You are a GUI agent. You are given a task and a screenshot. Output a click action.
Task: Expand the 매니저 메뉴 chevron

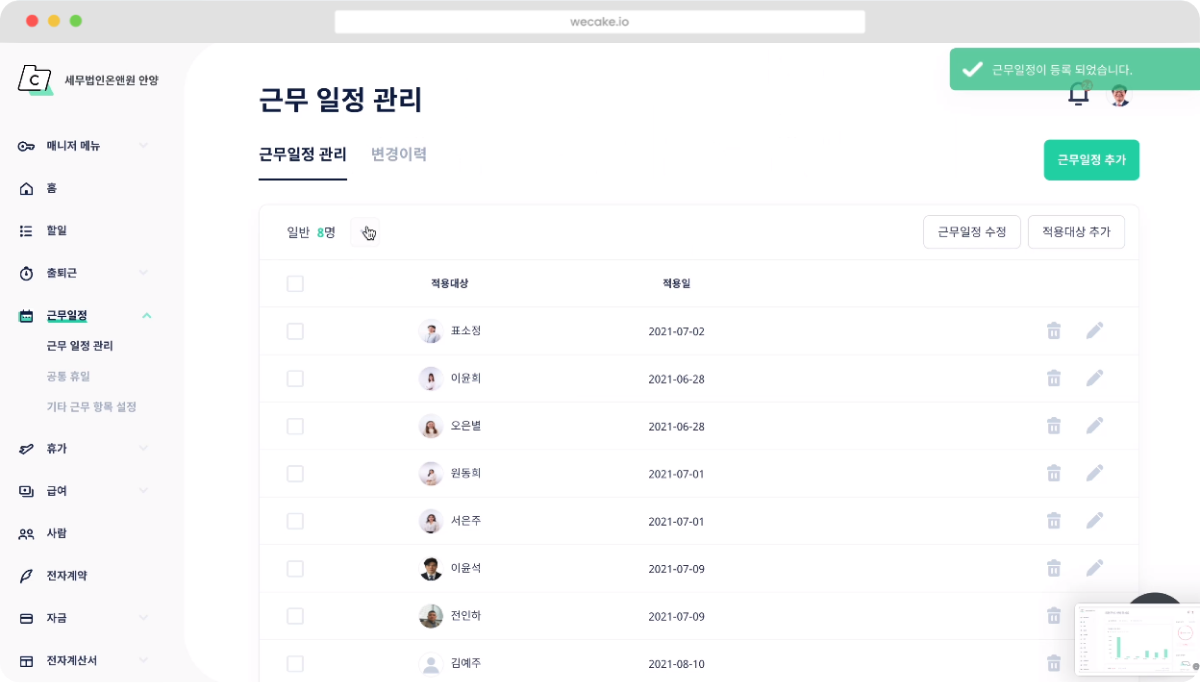coord(143,146)
